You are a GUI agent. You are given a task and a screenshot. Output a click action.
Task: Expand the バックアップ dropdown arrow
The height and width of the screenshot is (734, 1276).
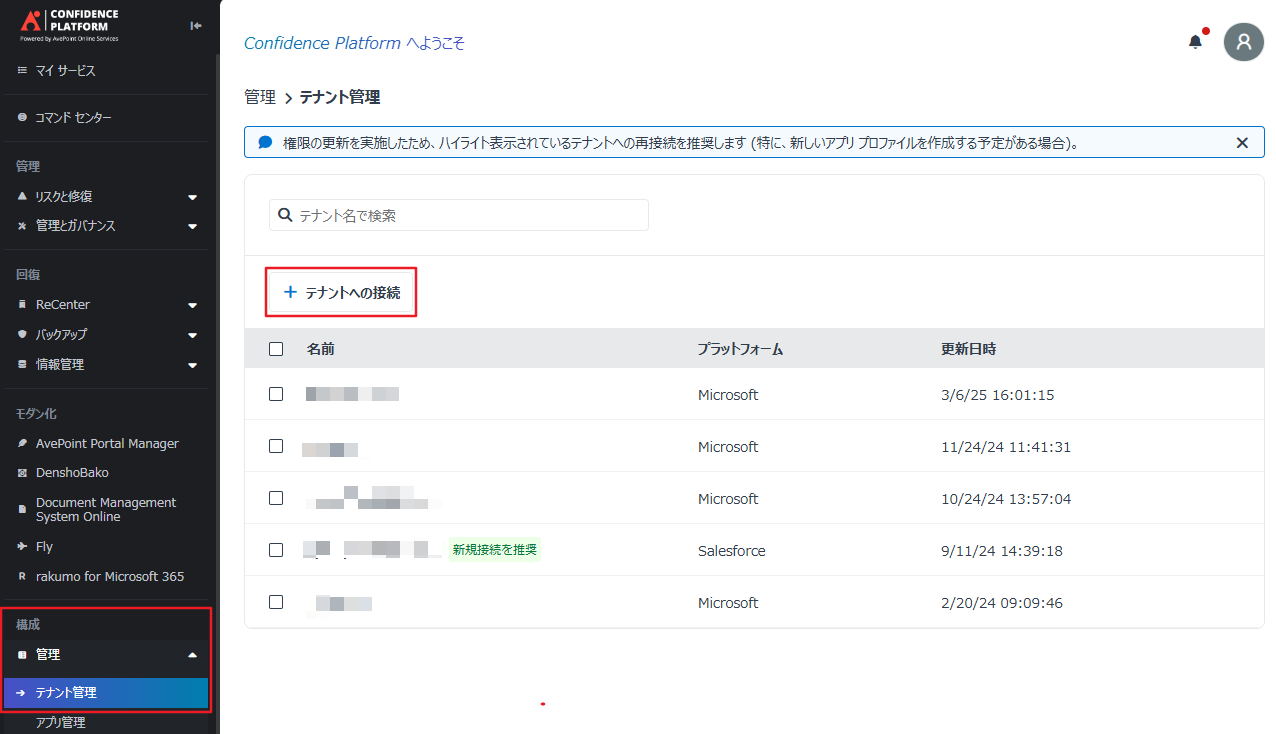193,335
